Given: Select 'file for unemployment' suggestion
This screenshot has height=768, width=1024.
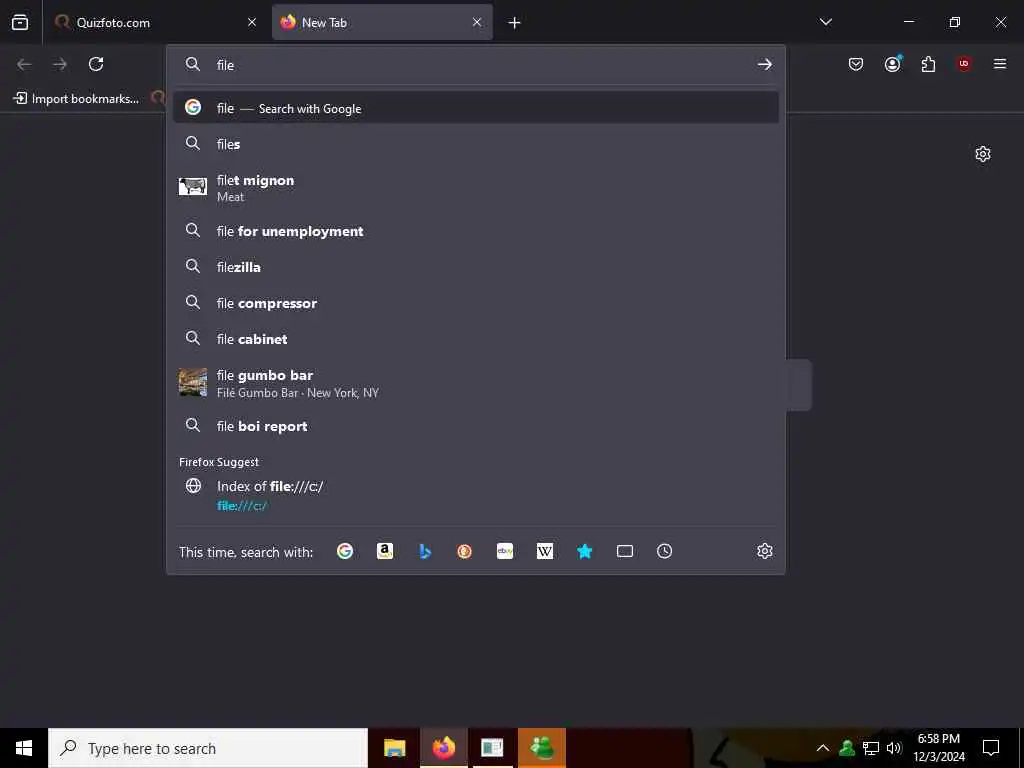Looking at the screenshot, I should 476,231.
